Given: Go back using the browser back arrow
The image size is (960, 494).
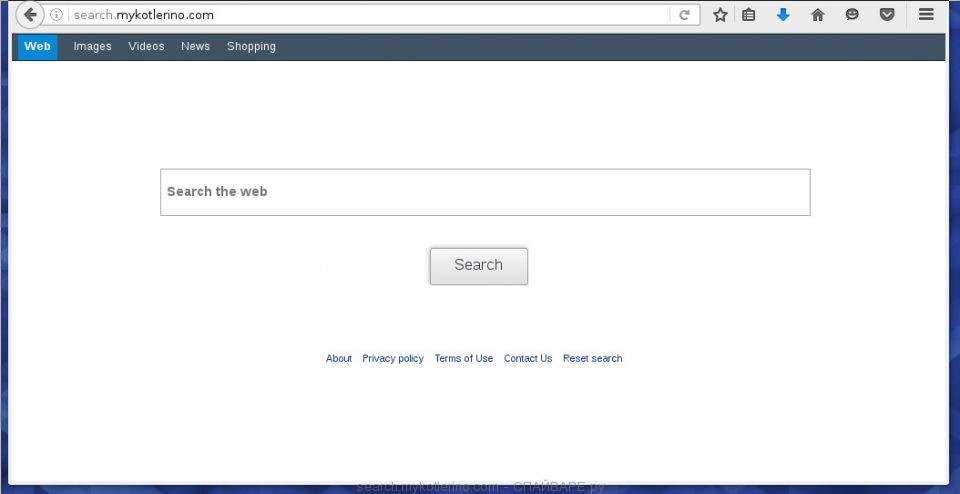Looking at the screenshot, I should pos(29,15).
